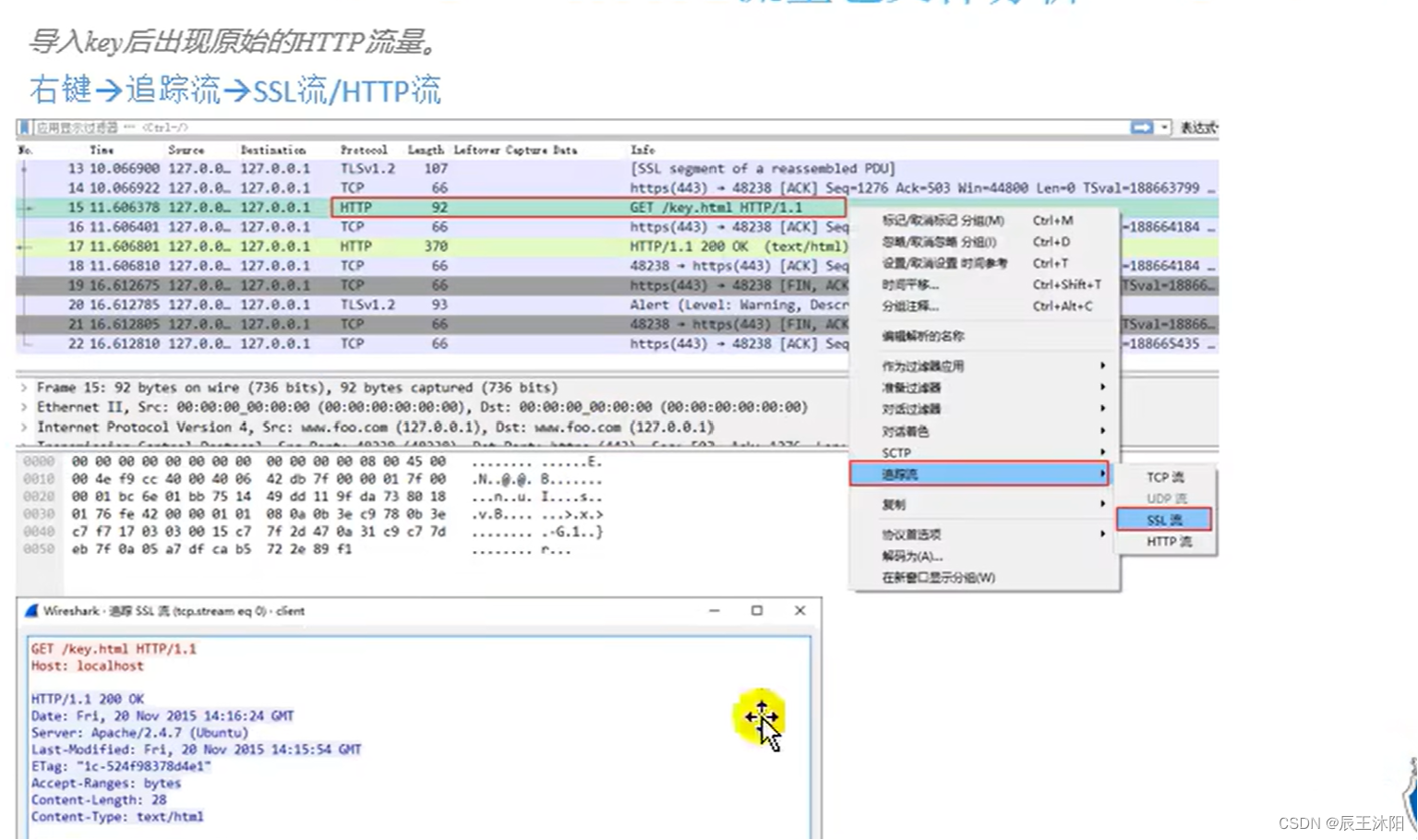This screenshot has height=840, width=1418.
Task: Choose 分组注释... menu entry
Action: click(x=984, y=306)
